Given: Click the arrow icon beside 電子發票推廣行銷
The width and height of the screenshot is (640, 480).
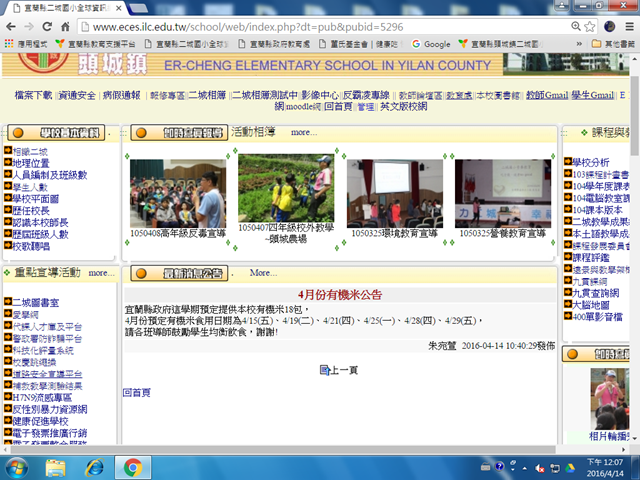Looking at the screenshot, I should pyautogui.click(x=8, y=431).
